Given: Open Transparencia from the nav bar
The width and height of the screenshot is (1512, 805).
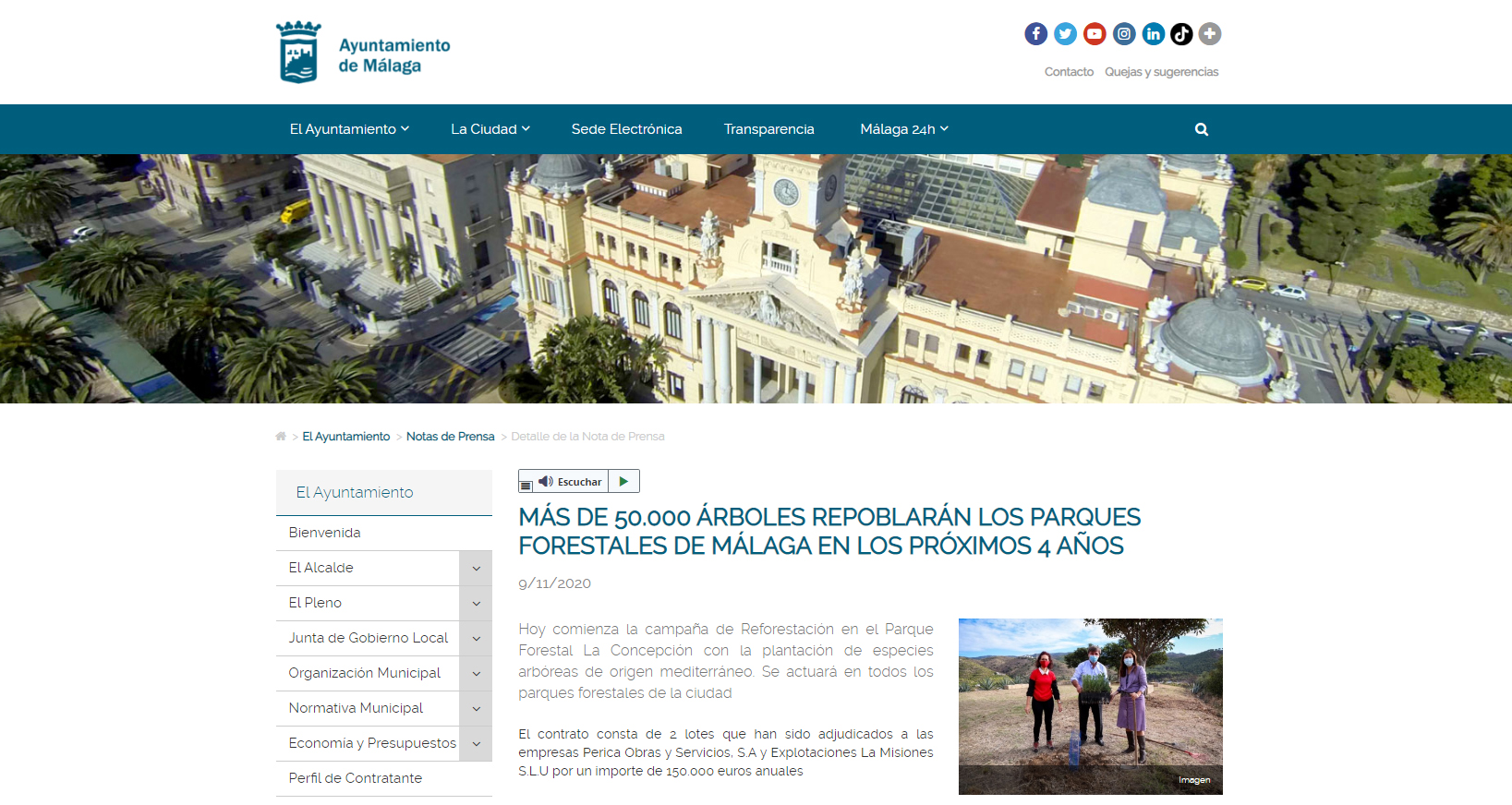Looking at the screenshot, I should coord(768,129).
